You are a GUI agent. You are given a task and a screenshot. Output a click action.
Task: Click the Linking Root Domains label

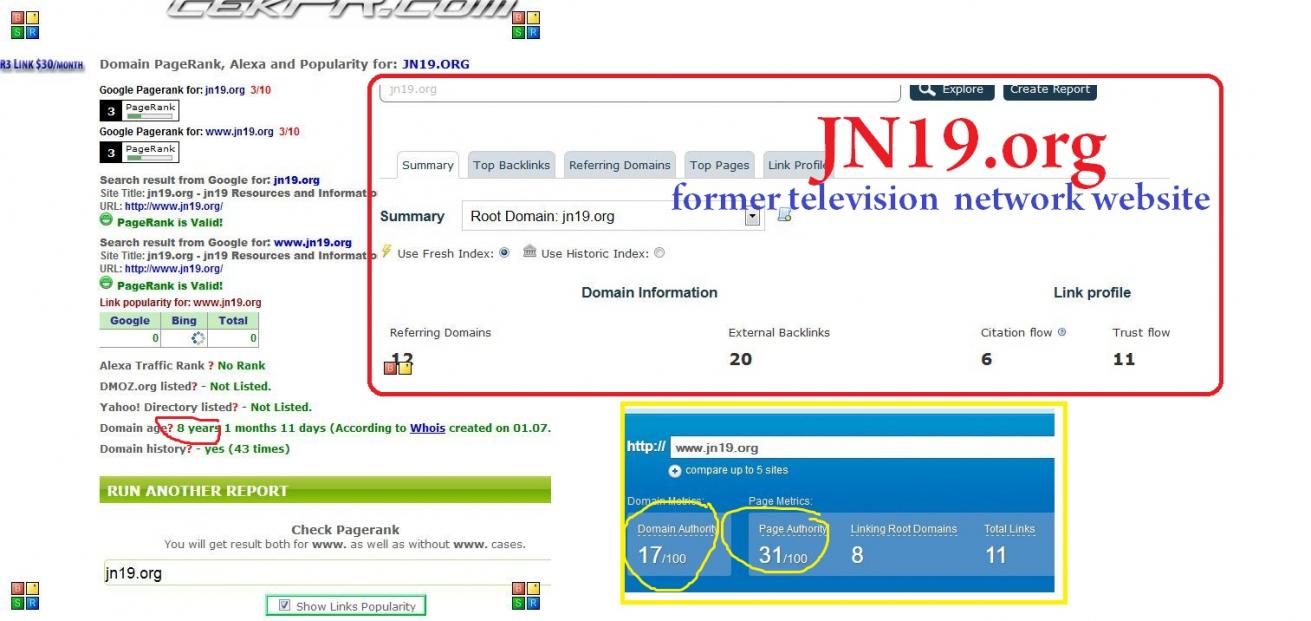click(x=904, y=529)
